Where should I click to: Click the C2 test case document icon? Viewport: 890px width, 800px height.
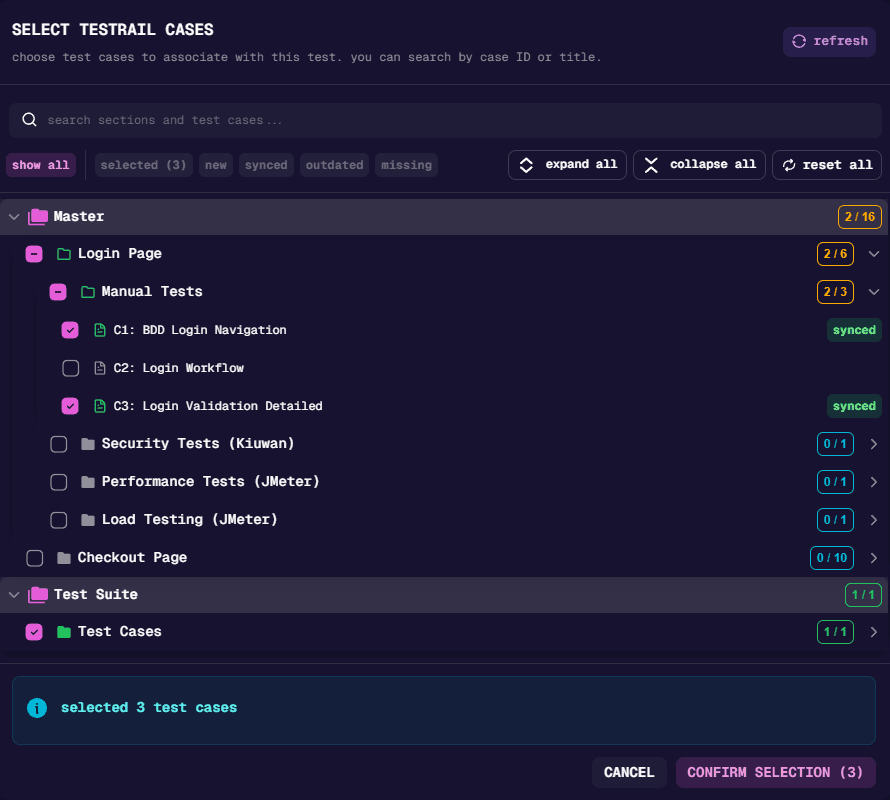point(100,368)
